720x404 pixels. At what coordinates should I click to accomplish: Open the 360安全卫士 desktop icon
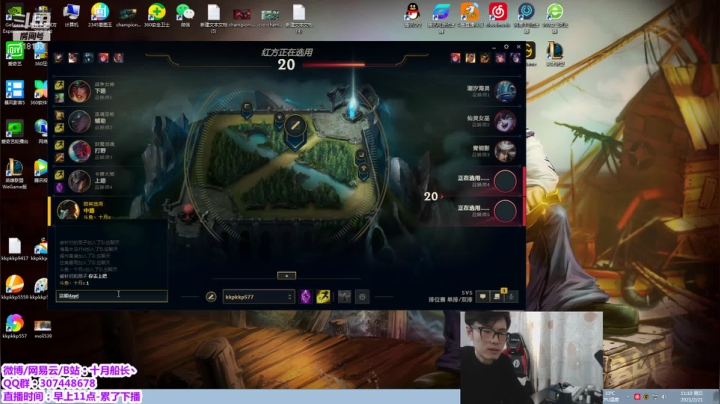157,15
